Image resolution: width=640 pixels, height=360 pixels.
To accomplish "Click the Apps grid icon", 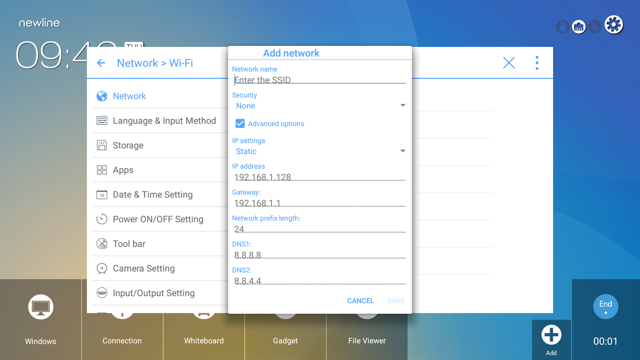I will click(x=102, y=170).
